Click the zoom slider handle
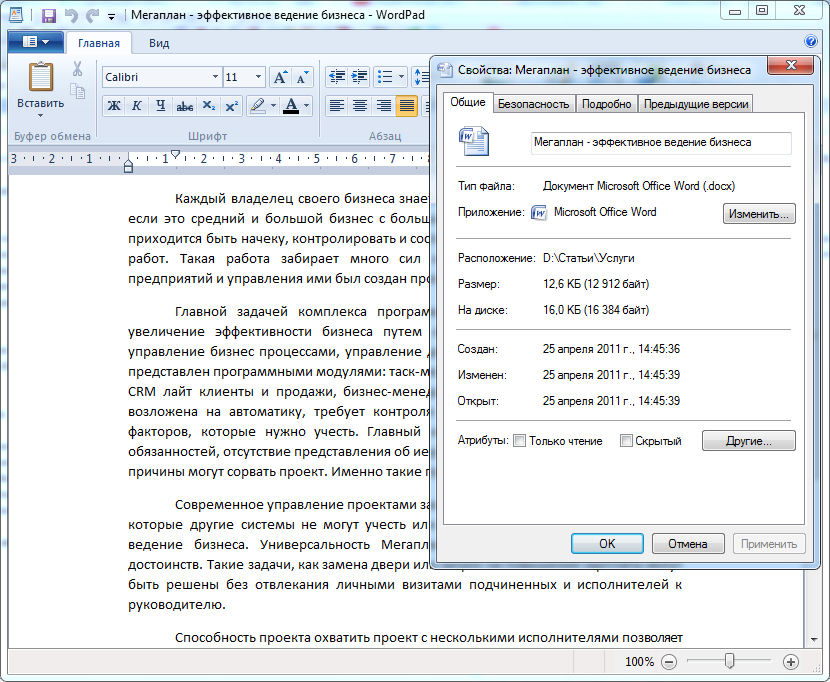The image size is (830, 682). (730, 661)
